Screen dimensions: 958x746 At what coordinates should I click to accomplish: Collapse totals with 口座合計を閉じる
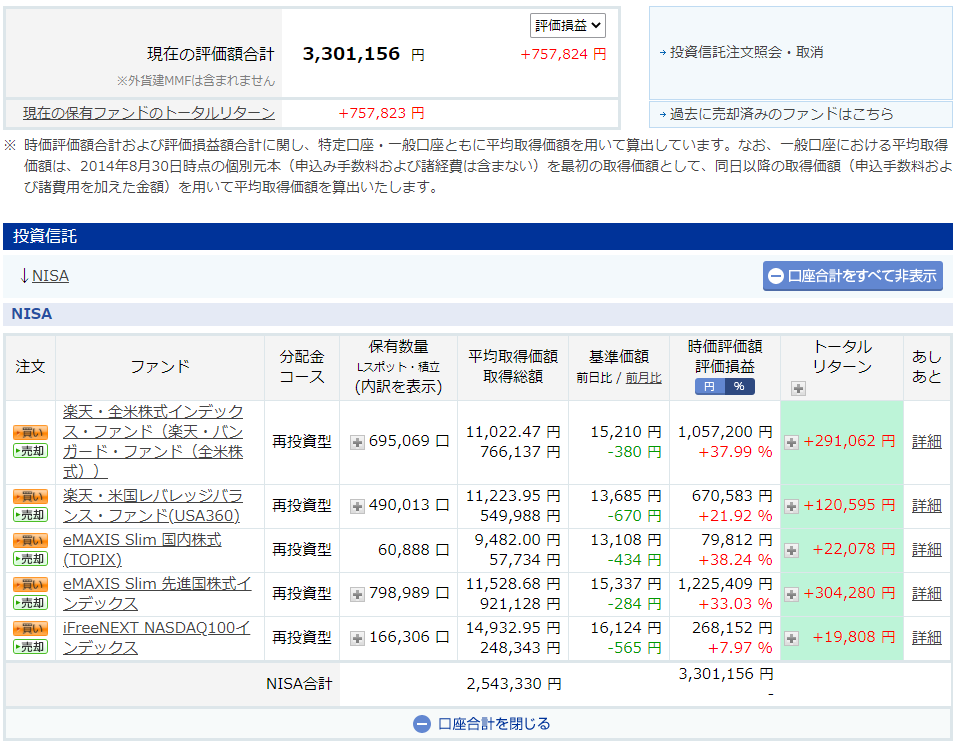[x=481, y=725]
